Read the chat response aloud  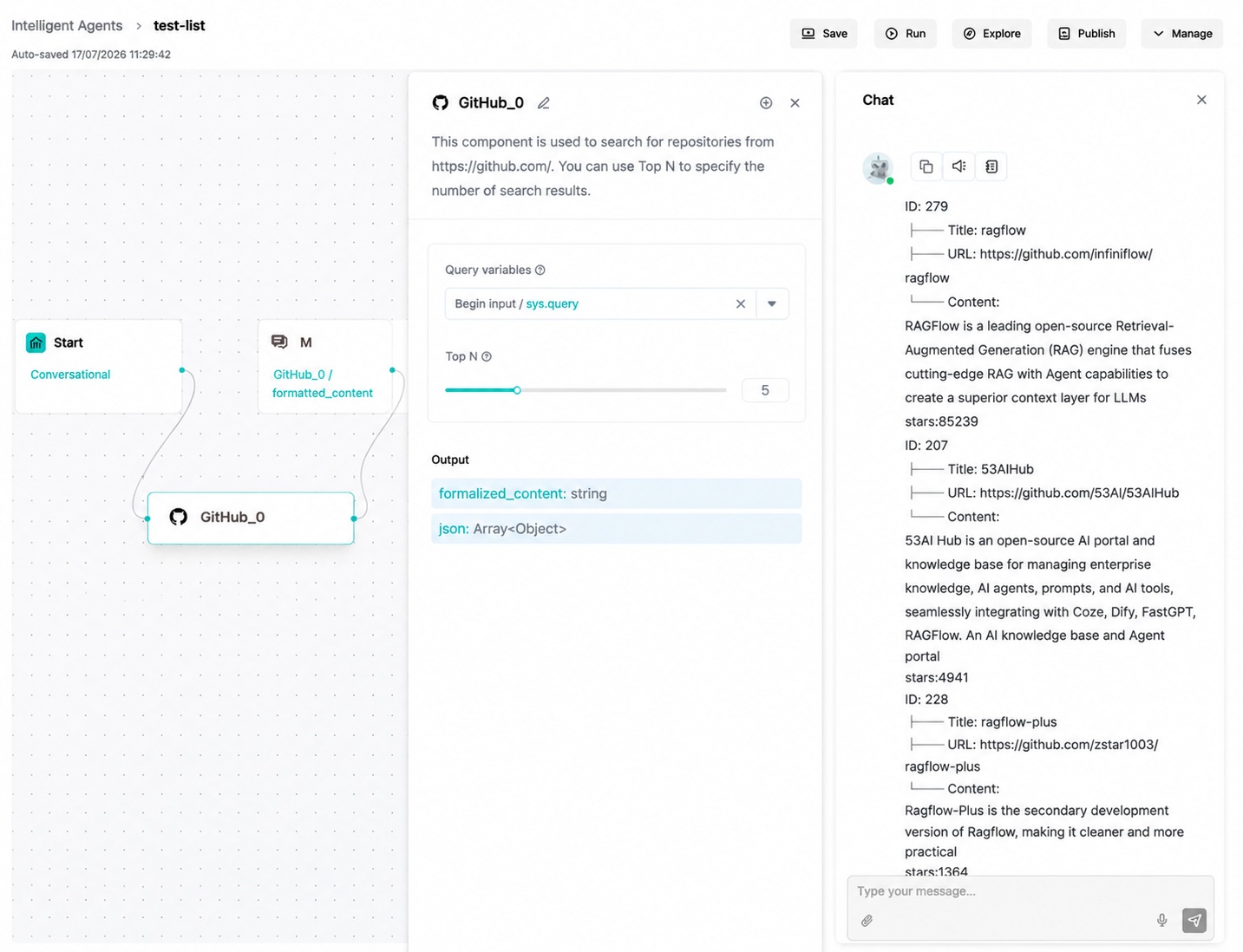click(958, 166)
